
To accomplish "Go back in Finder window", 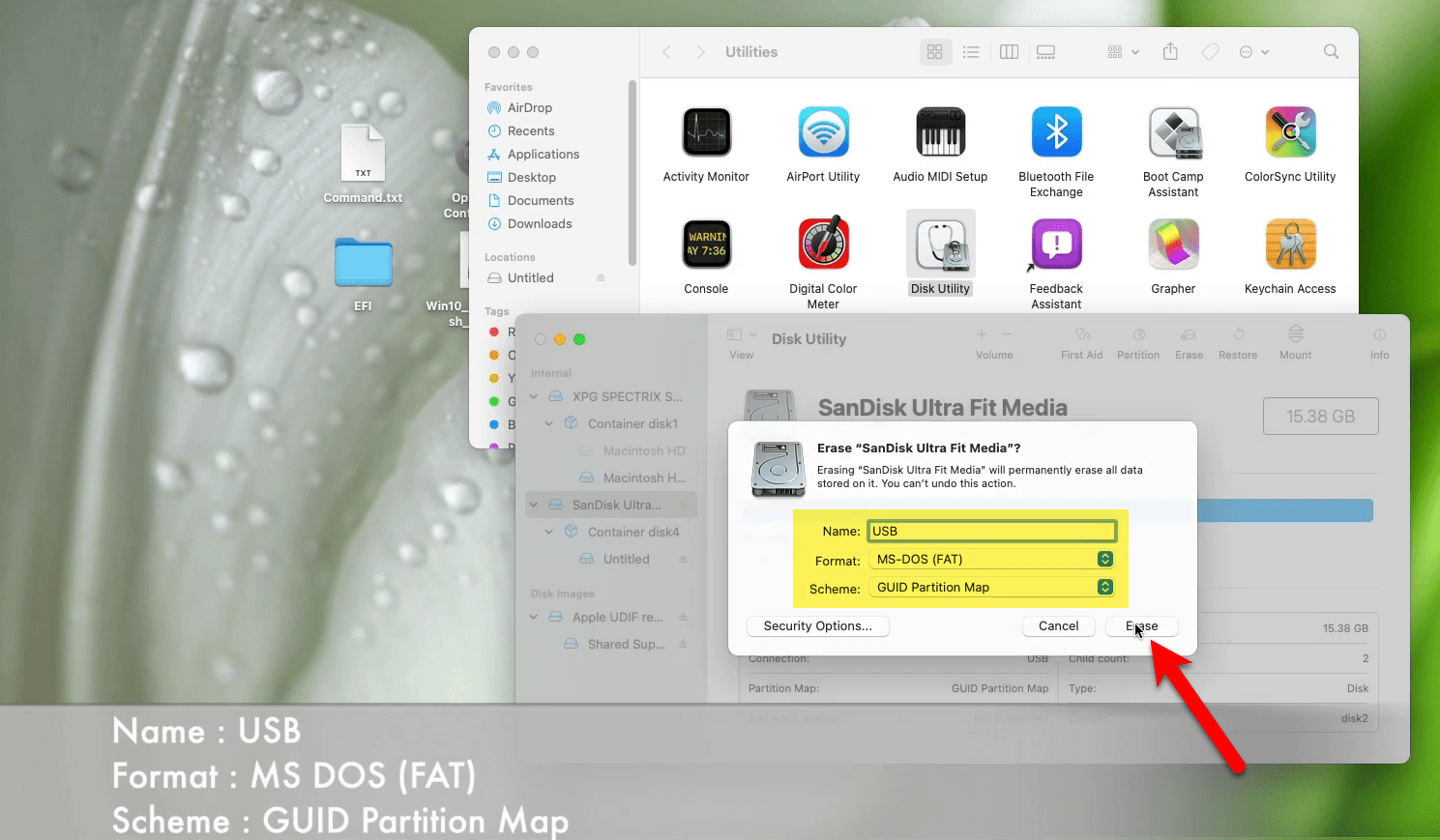I will pyautogui.click(x=666, y=52).
